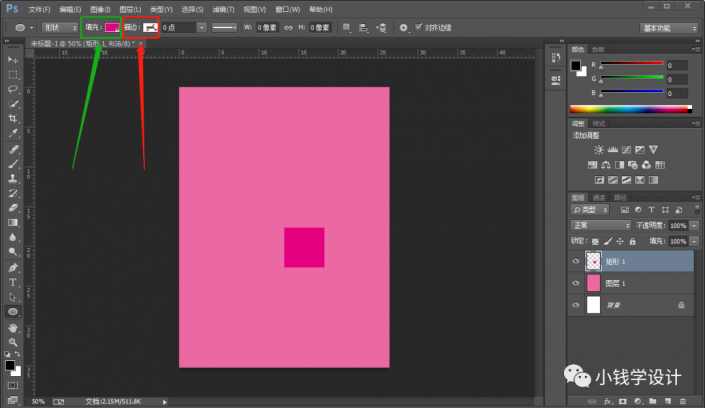Image resolution: width=705 pixels, height=408 pixels.
Task: Toggle lock all
Action: click(x=633, y=242)
